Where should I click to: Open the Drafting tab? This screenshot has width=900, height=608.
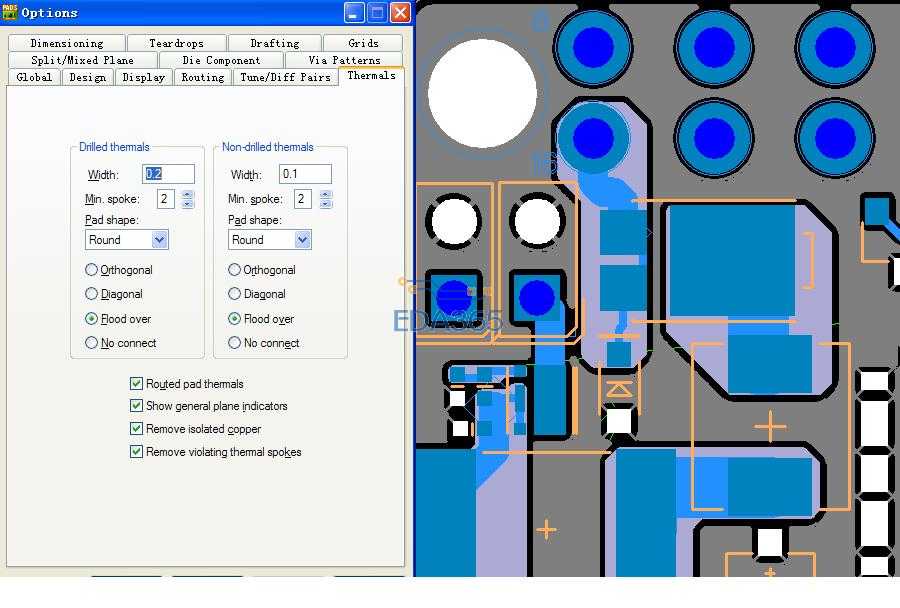[x=274, y=43]
